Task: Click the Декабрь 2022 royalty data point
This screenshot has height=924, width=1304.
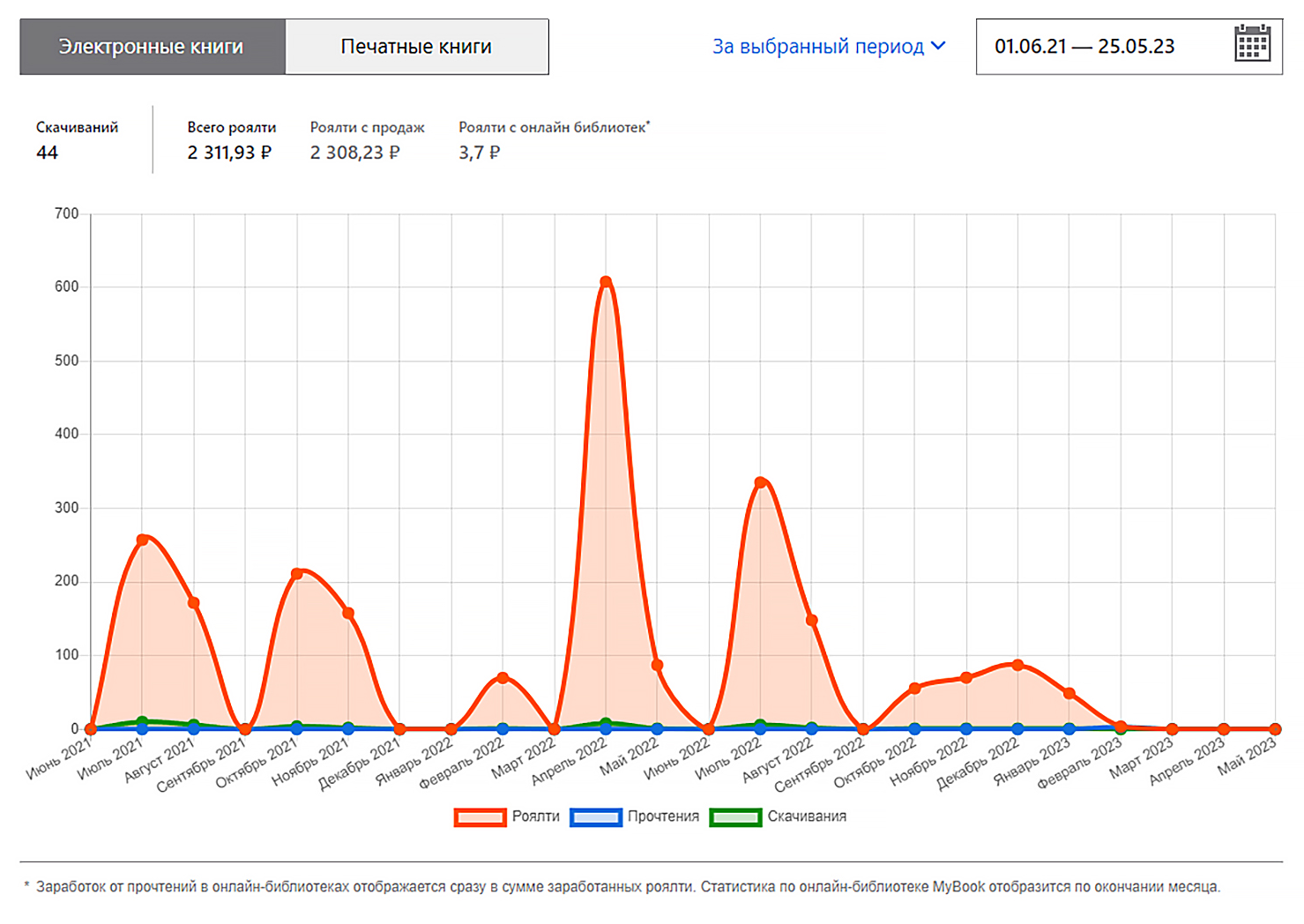Action: [1017, 666]
